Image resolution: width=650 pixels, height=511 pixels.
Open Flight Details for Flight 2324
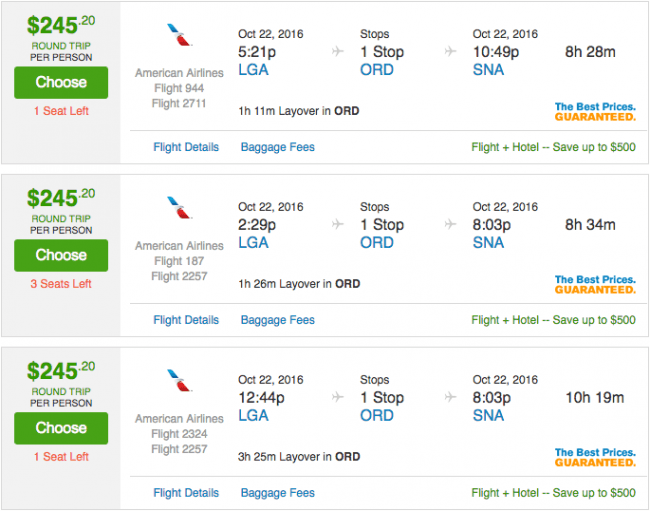coord(186,493)
